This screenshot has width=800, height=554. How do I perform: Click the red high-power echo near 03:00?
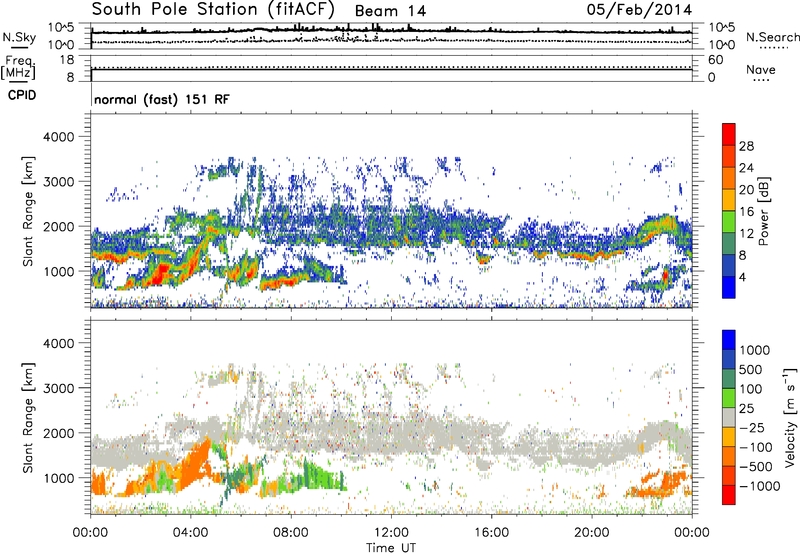161,273
